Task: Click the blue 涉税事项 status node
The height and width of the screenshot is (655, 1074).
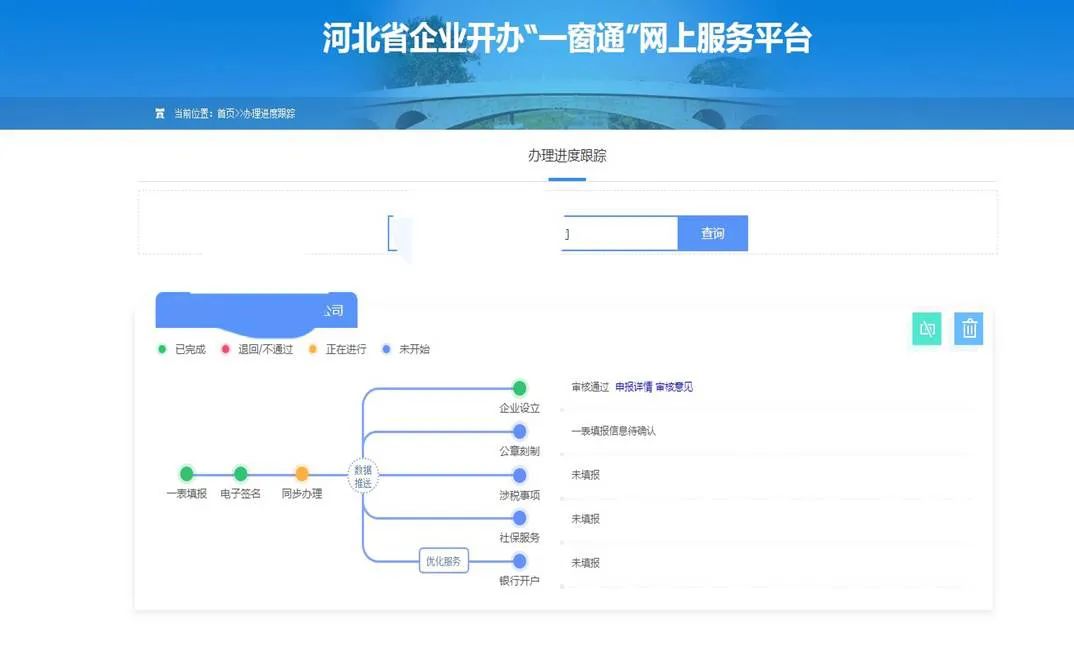Action: [x=520, y=475]
